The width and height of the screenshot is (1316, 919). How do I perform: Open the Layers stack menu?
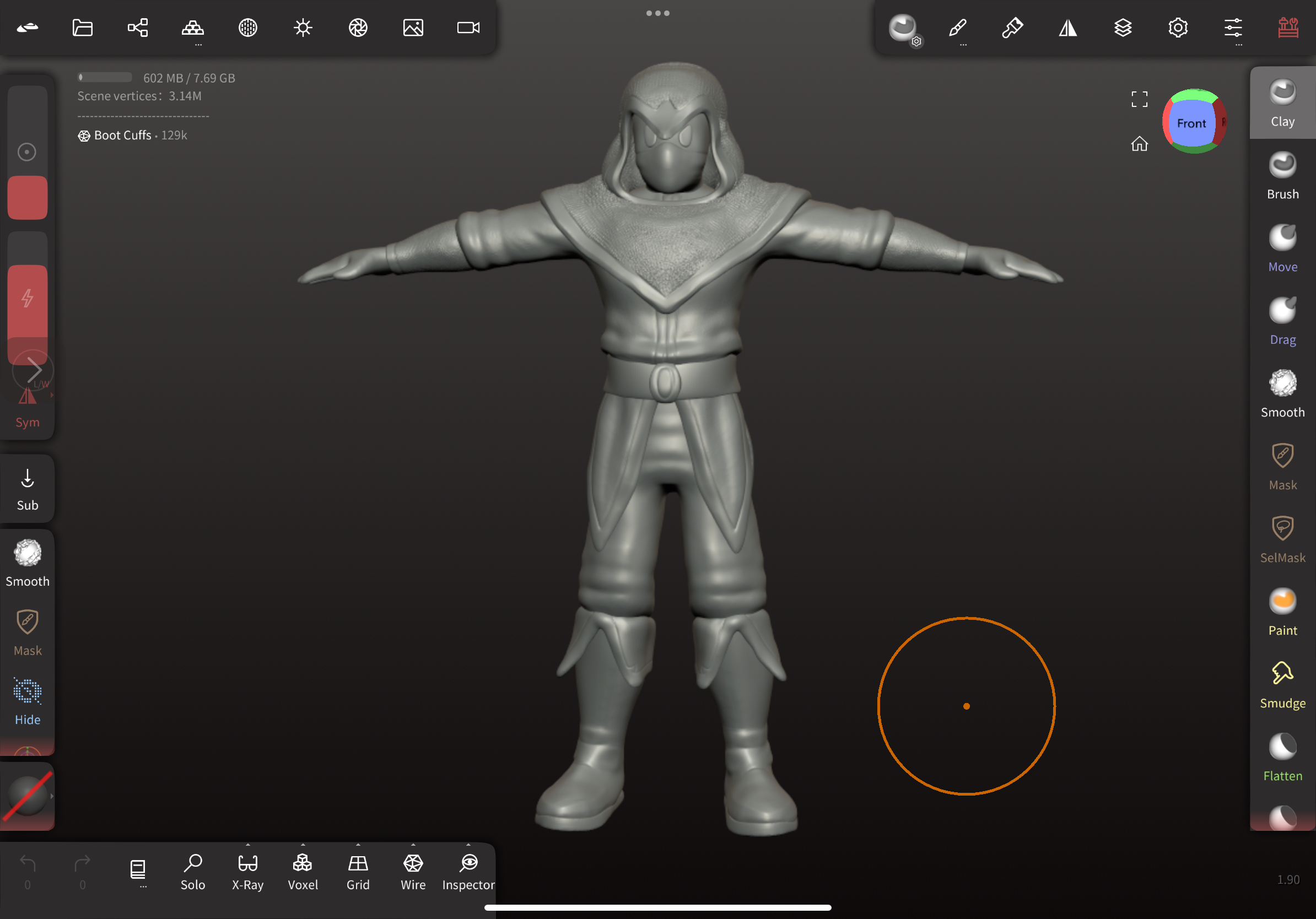[1122, 28]
